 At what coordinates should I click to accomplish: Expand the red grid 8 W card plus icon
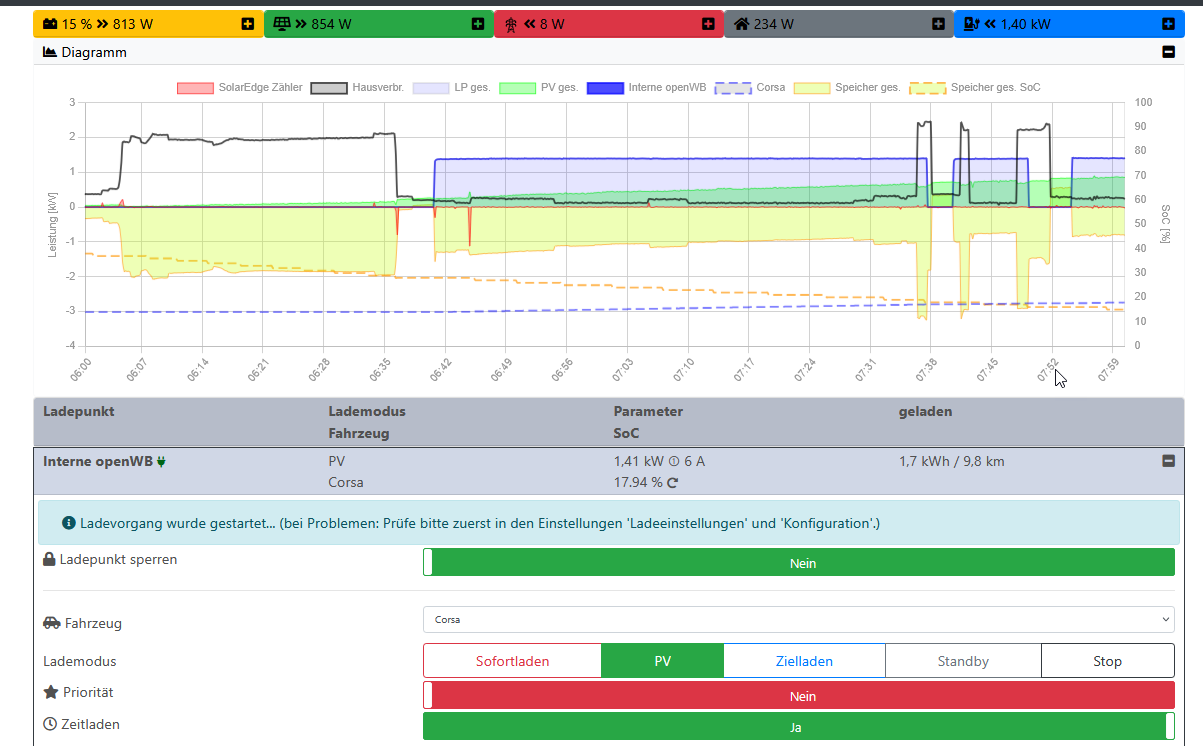click(708, 24)
